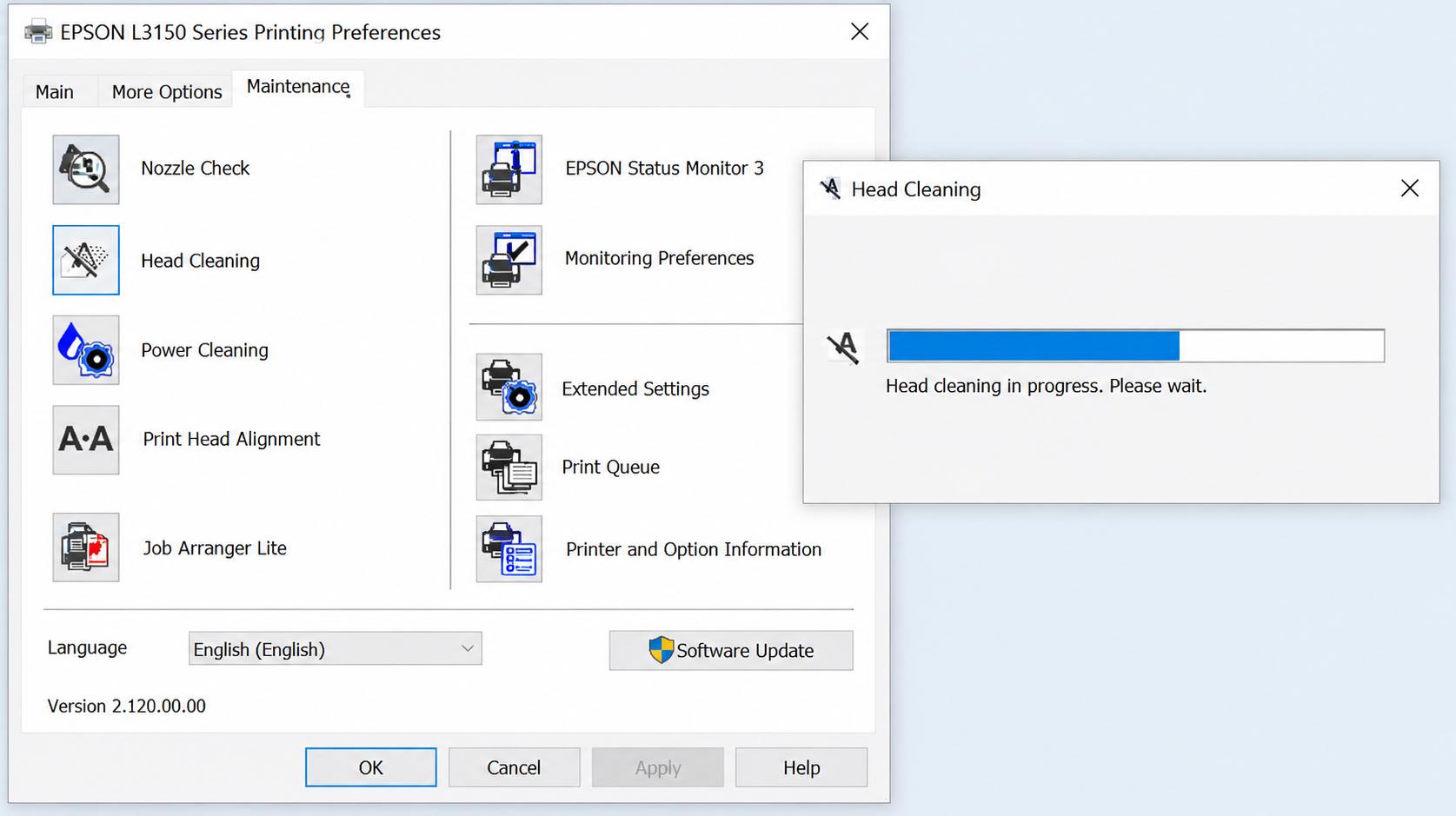Click the printer icon in Printing Preferences title bar
Image resolution: width=1456 pixels, height=816 pixels.
[38, 32]
